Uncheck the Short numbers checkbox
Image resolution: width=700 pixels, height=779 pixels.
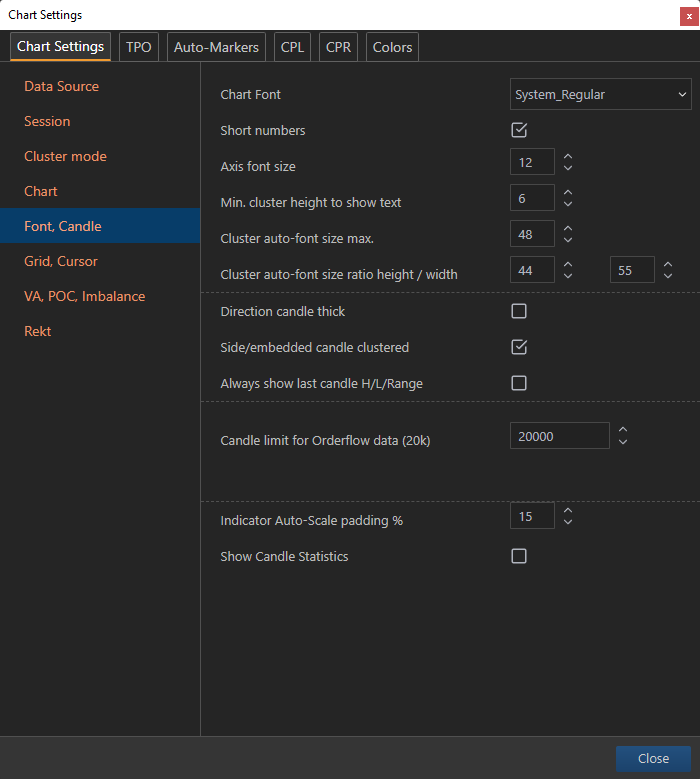[519, 130]
